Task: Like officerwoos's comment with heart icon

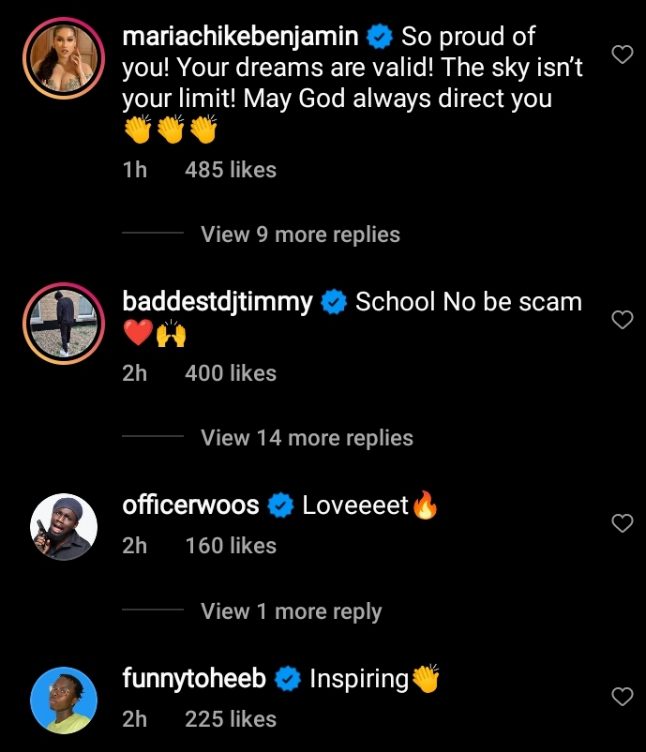Action: pos(622,523)
